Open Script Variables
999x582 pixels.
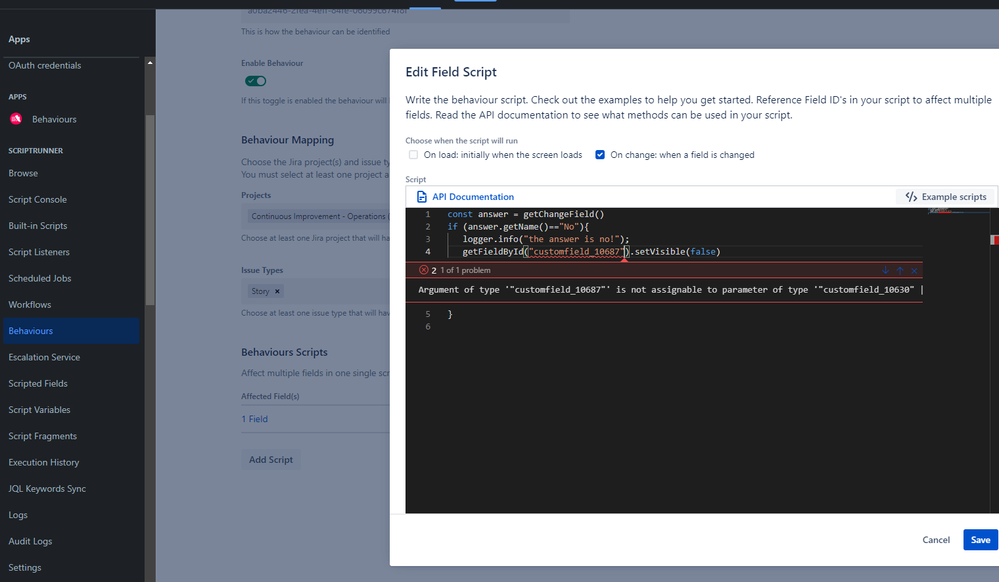[39, 410]
